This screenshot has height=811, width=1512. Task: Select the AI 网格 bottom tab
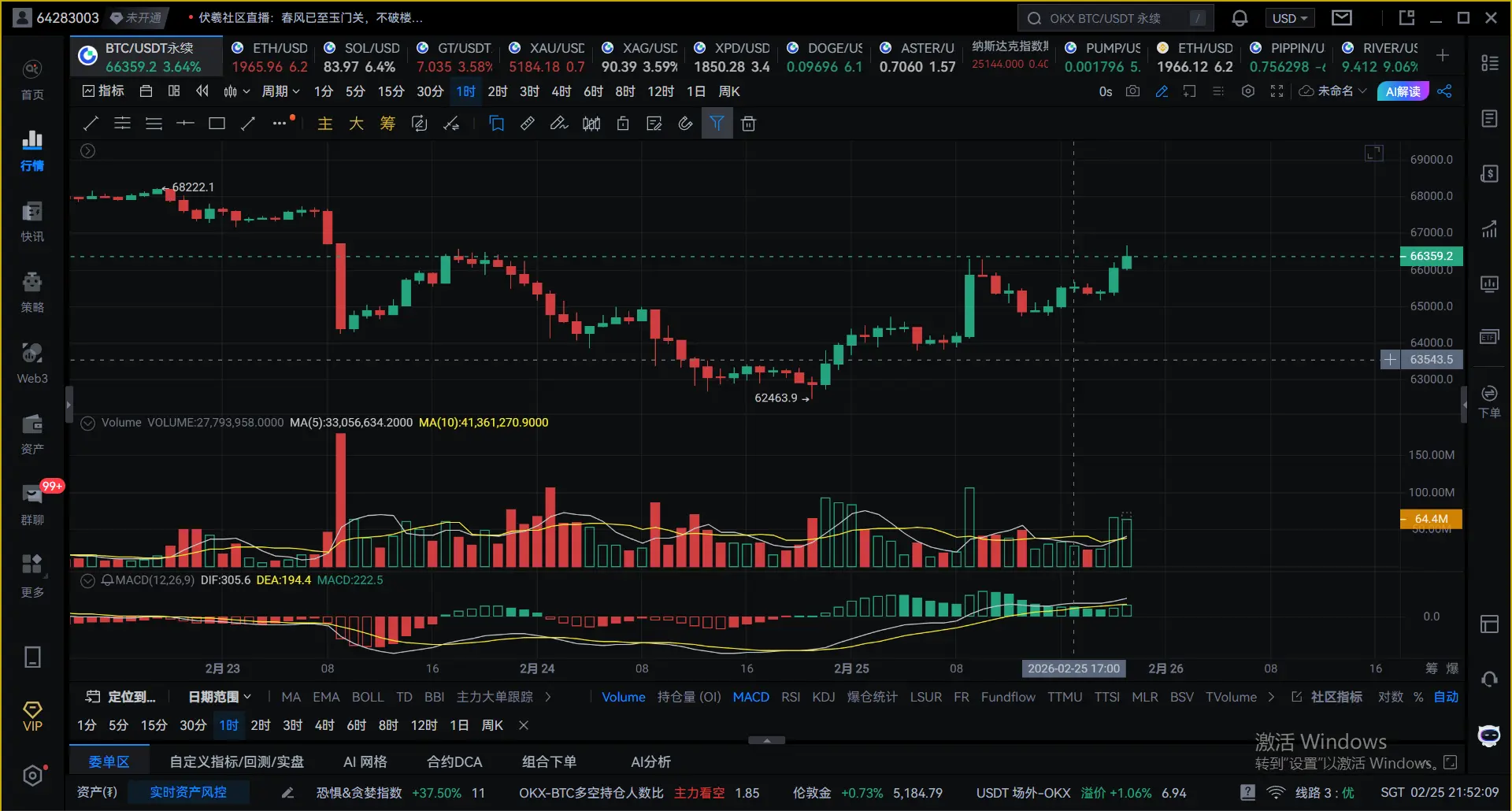365,761
